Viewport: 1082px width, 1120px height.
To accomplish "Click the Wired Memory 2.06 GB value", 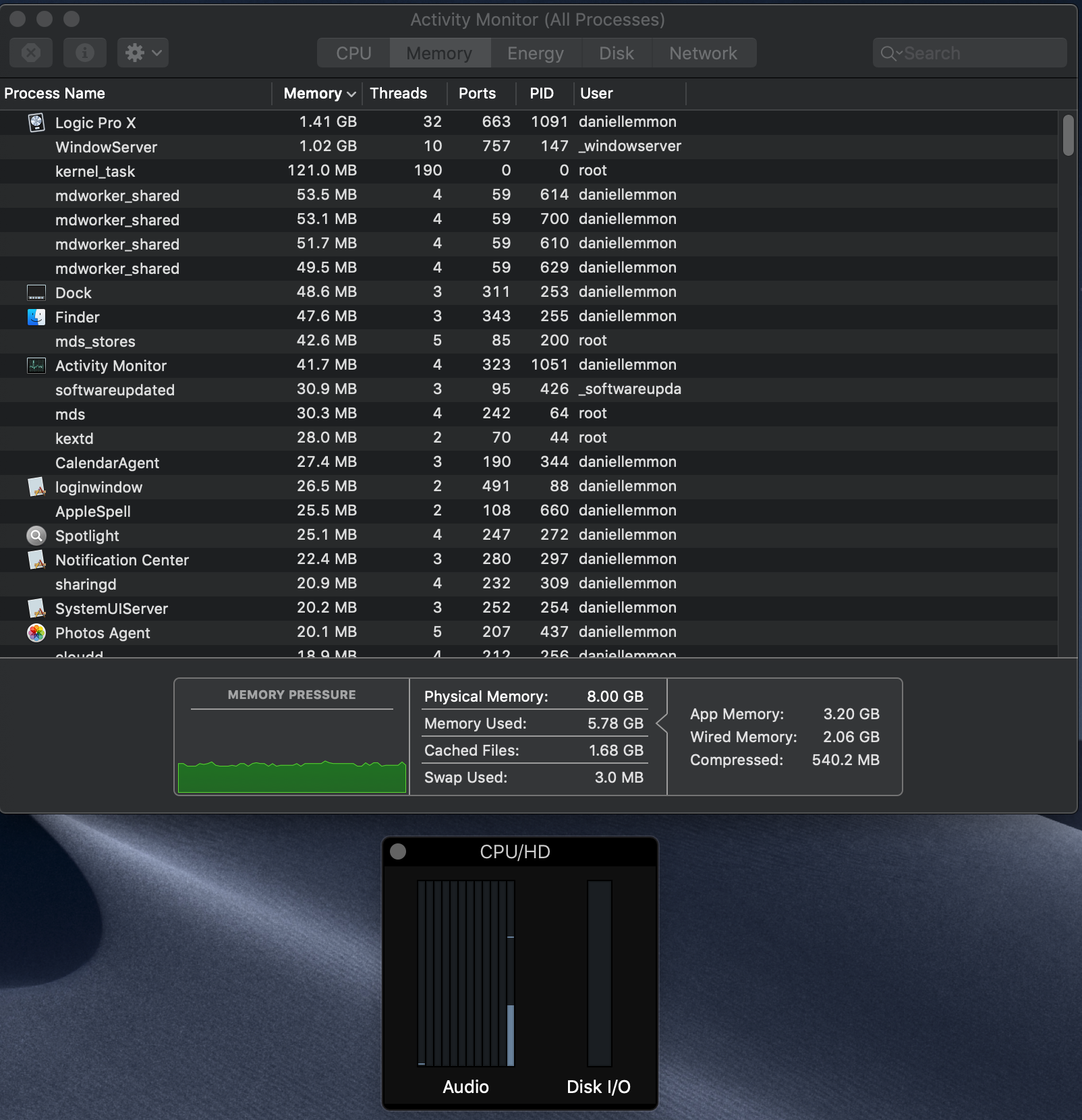I will [851, 737].
